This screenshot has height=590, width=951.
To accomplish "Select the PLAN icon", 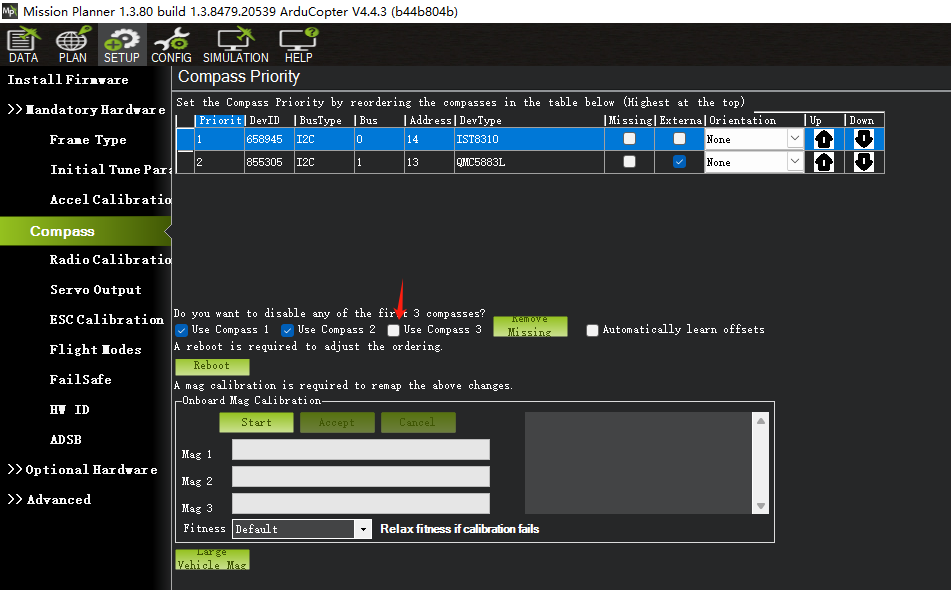I will pyautogui.click(x=71, y=44).
